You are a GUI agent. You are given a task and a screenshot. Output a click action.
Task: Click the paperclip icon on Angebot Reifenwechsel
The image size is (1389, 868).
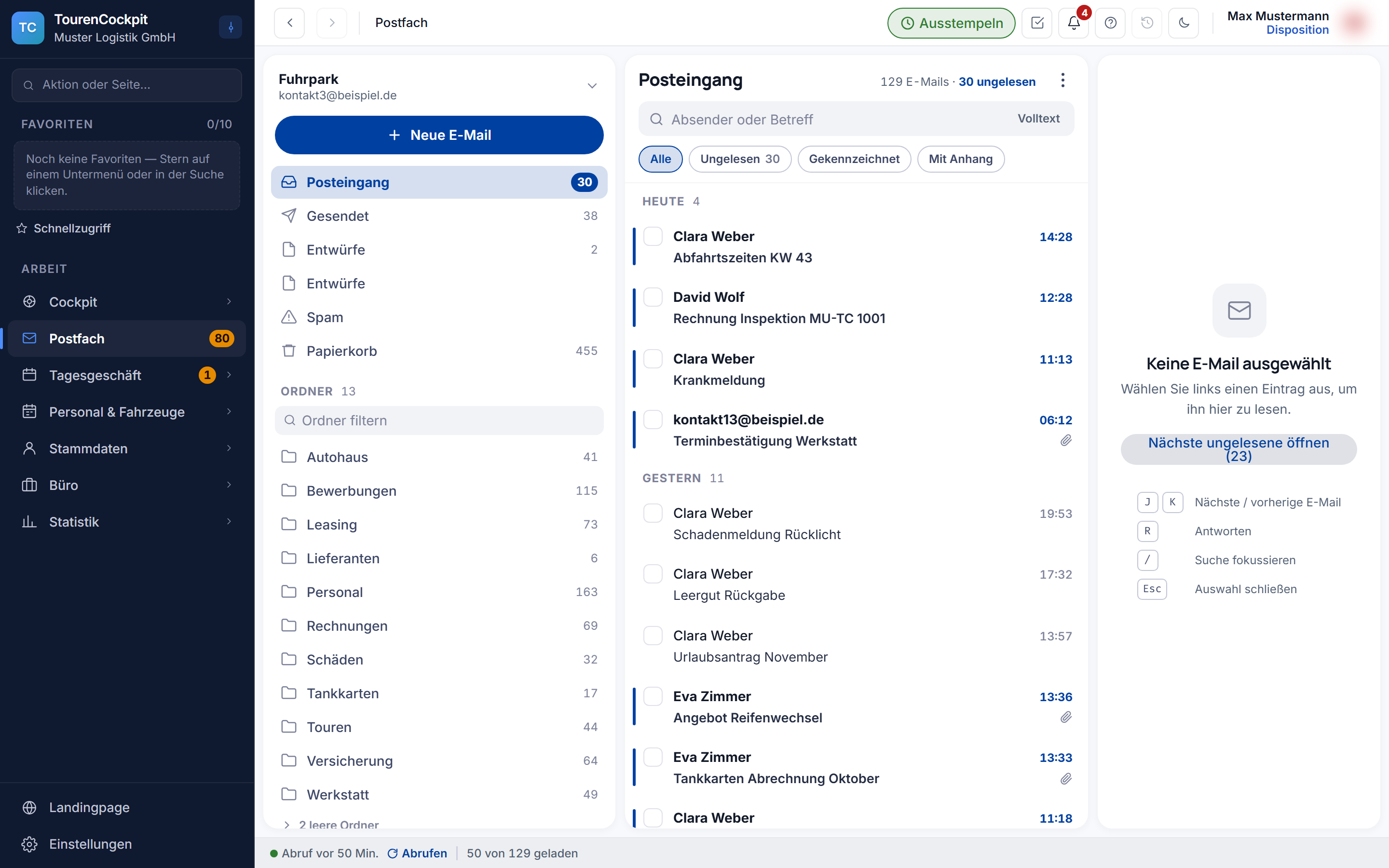[x=1066, y=717]
